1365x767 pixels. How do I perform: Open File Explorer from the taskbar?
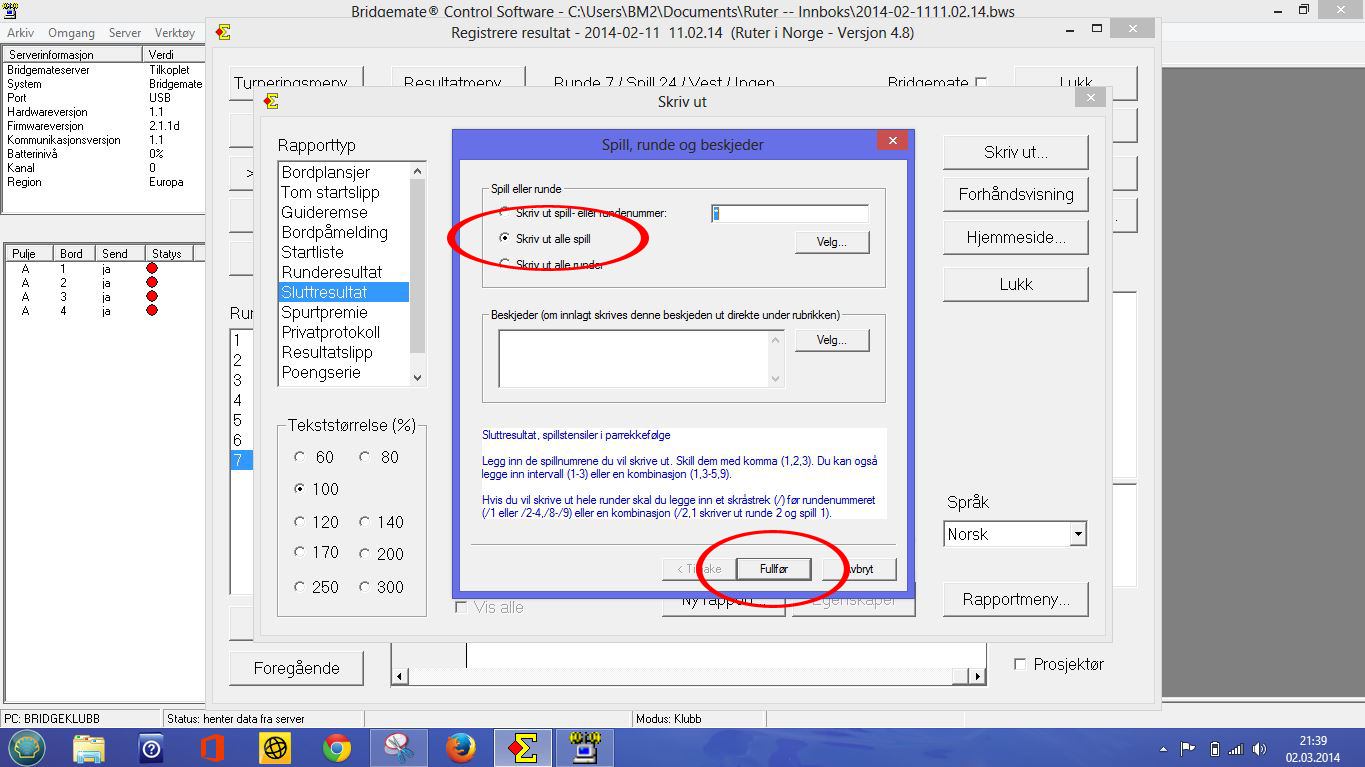(x=89, y=748)
